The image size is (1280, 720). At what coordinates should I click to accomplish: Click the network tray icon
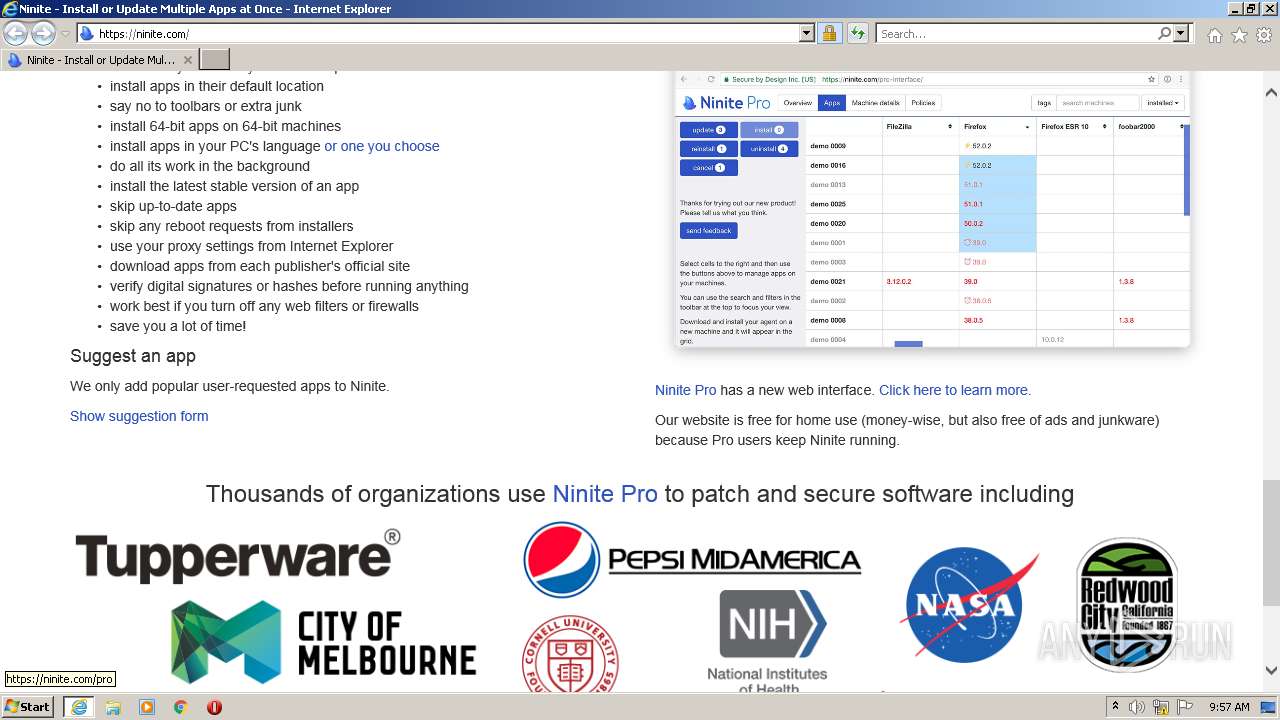pyautogui.click(x=1160, y=707)
